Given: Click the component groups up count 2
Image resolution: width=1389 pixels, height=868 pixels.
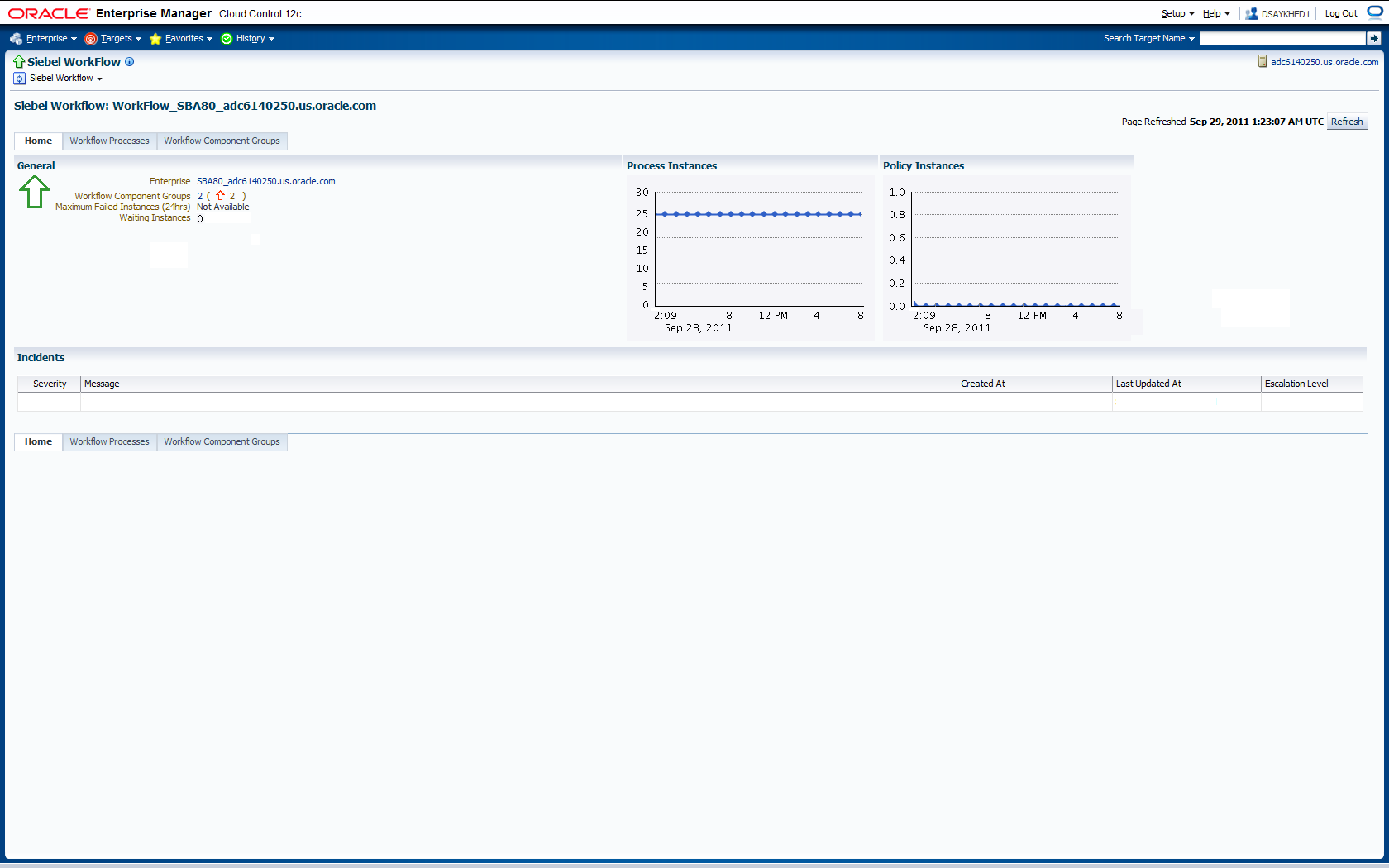Looking at the screenshot, I should click(x=232, y=196).
